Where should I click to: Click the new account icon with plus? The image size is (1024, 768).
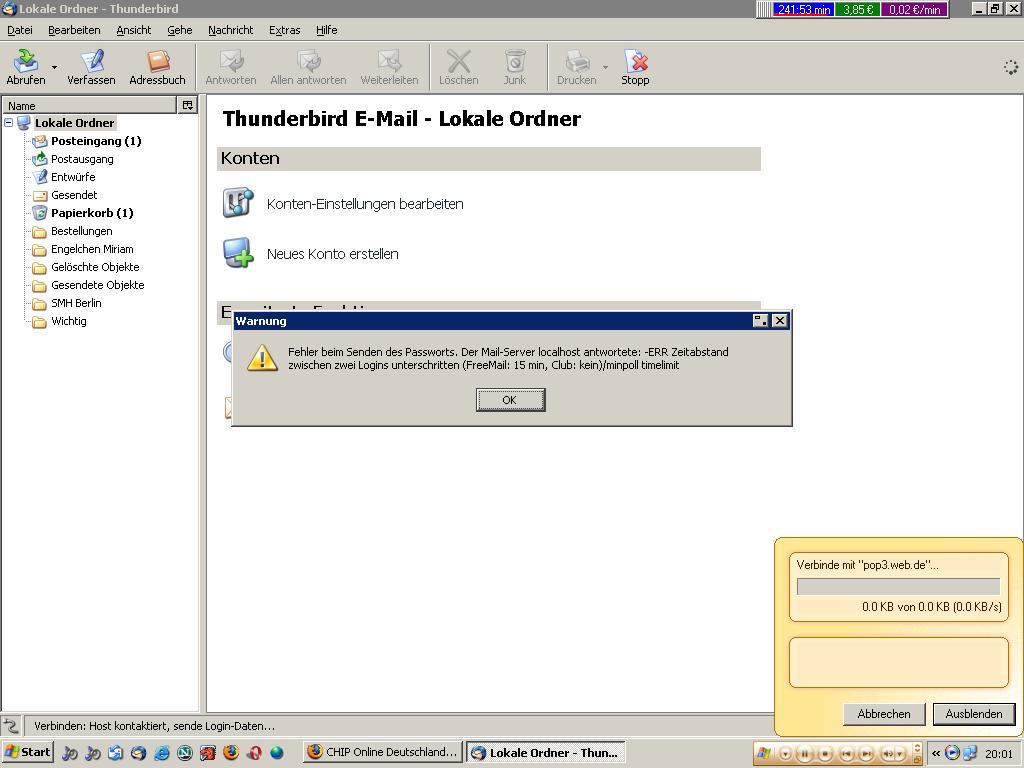[x=238, y=253]
